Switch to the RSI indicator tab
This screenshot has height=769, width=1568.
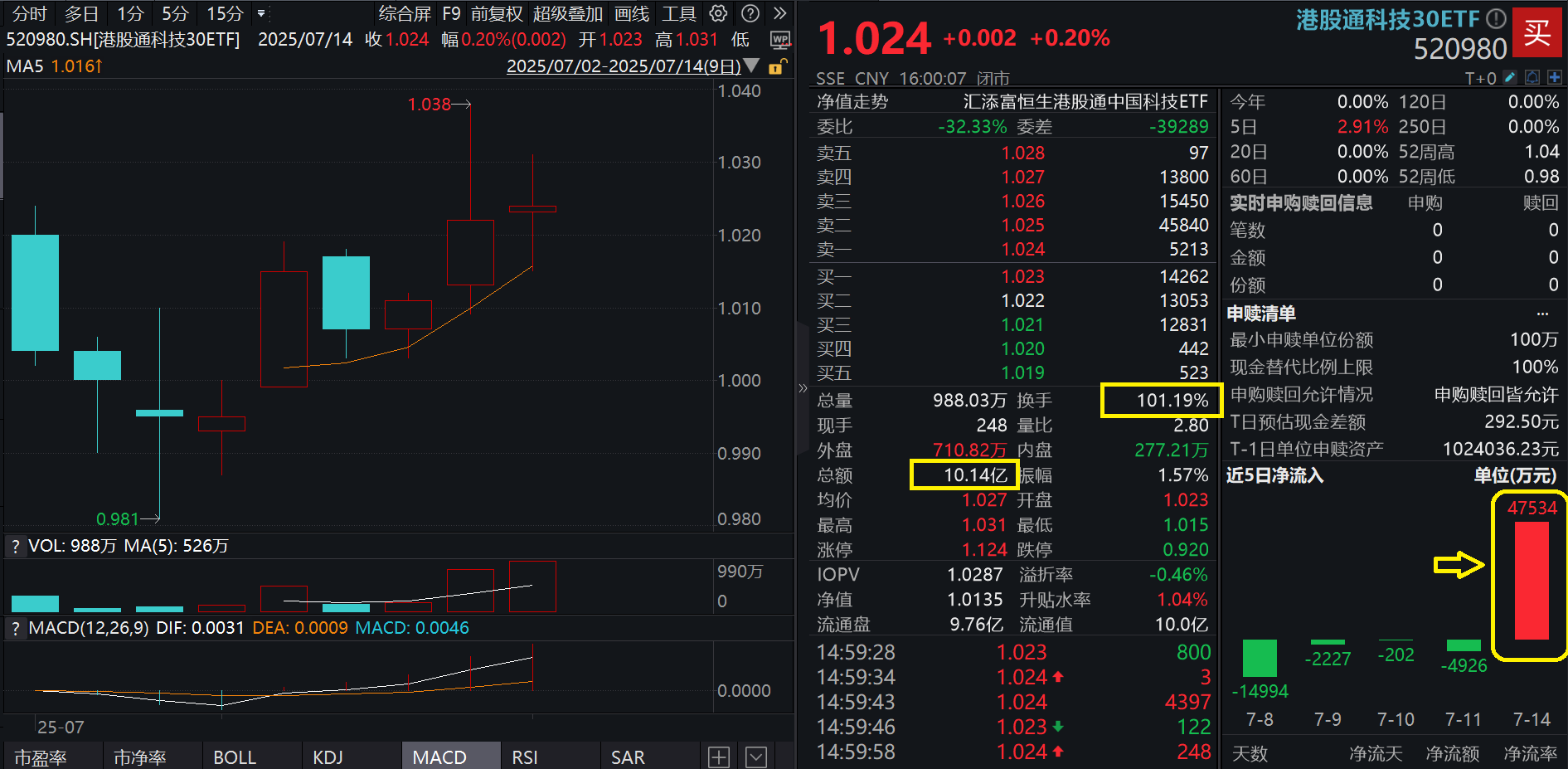coord(524,756)
